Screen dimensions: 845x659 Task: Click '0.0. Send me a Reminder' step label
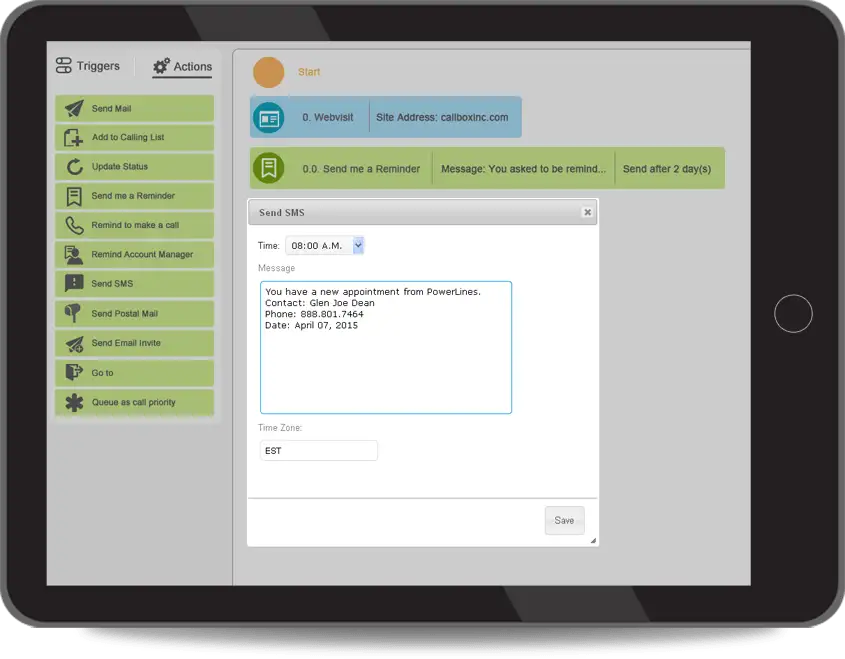coord(361,169)
